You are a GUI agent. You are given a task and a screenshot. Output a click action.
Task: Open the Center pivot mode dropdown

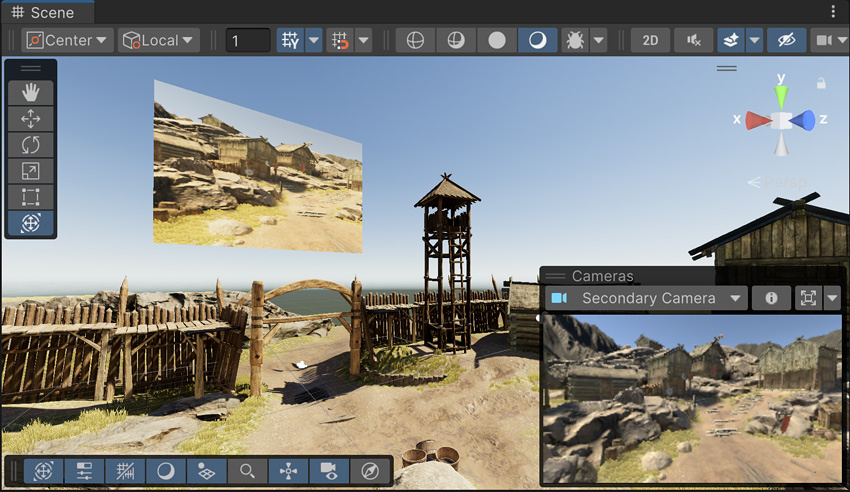67,40
